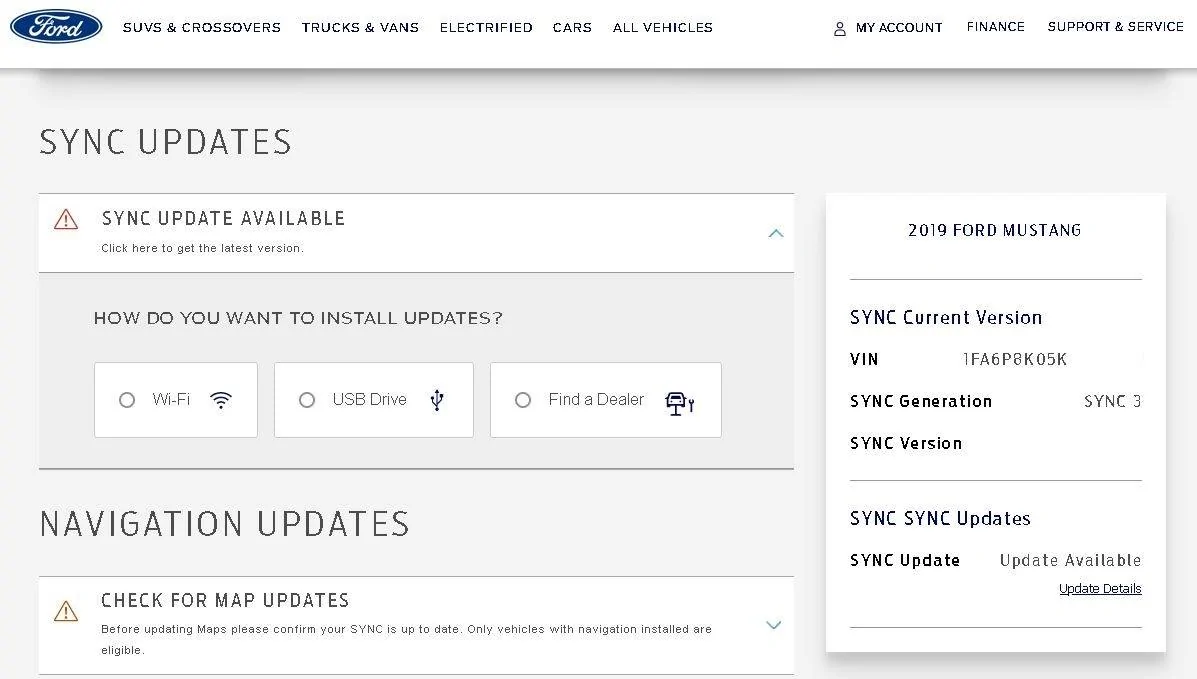Click the SYNC Version label
Screen dimensions: 1197x679
pos(906,443)
